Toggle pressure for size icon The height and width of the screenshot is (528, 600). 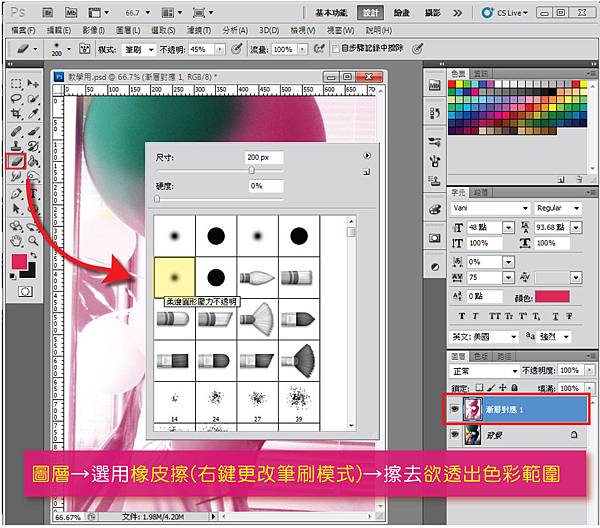tap(417, 49)
